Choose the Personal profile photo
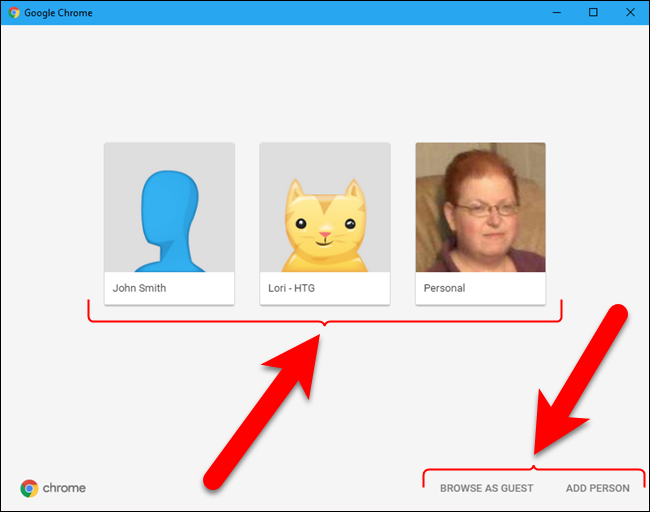Screen dimensions: 650x512 [480, 207]
